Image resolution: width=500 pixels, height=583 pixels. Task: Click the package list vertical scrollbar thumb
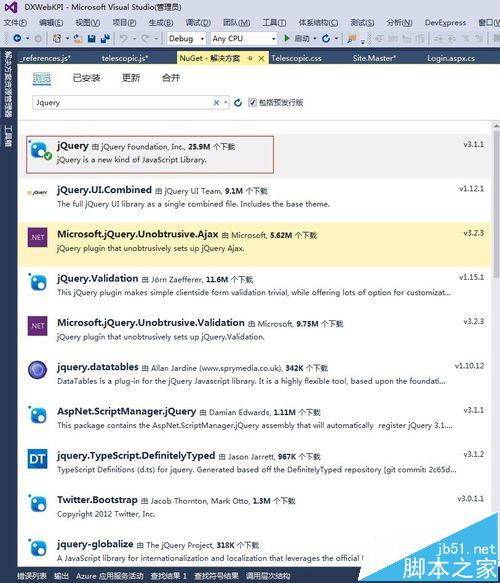[x=496, y=204]
